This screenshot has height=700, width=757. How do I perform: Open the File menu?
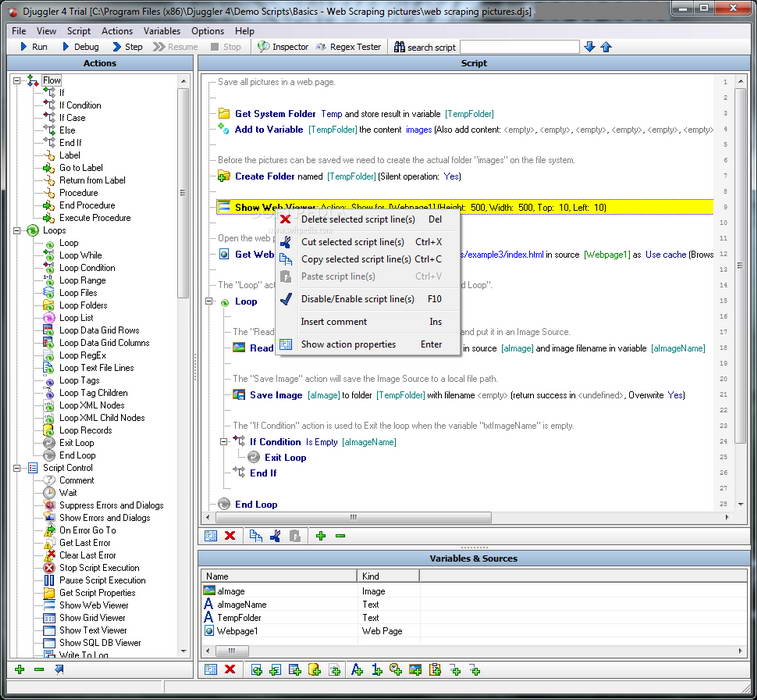point(19,31)
